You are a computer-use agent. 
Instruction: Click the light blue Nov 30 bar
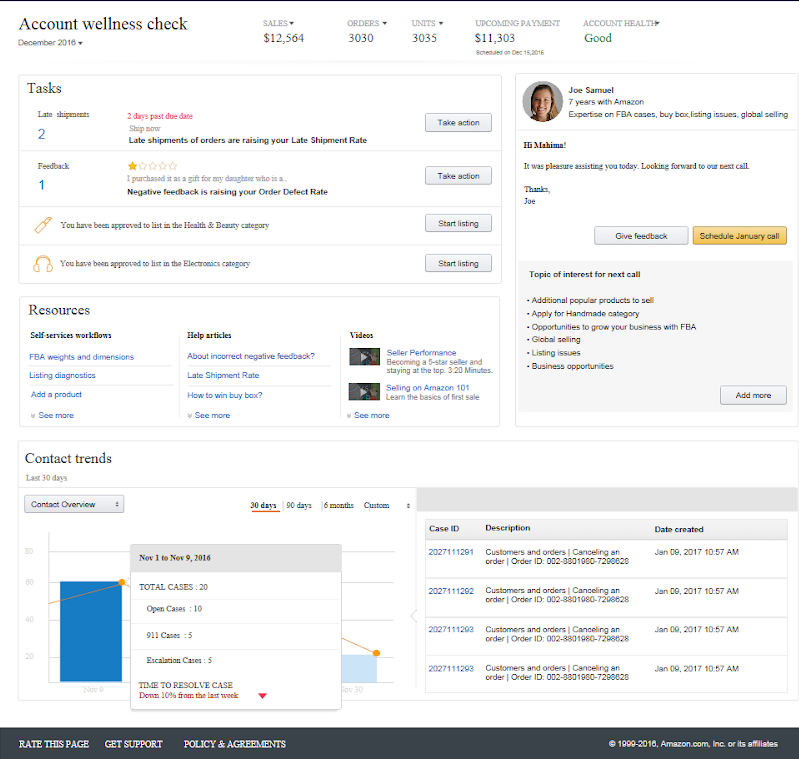pyautogui.click(x=359, y=668)
